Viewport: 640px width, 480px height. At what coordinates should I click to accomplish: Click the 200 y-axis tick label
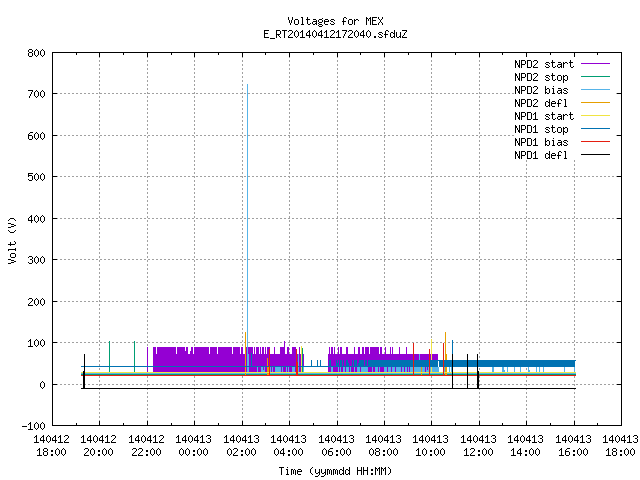pos(36,302)
